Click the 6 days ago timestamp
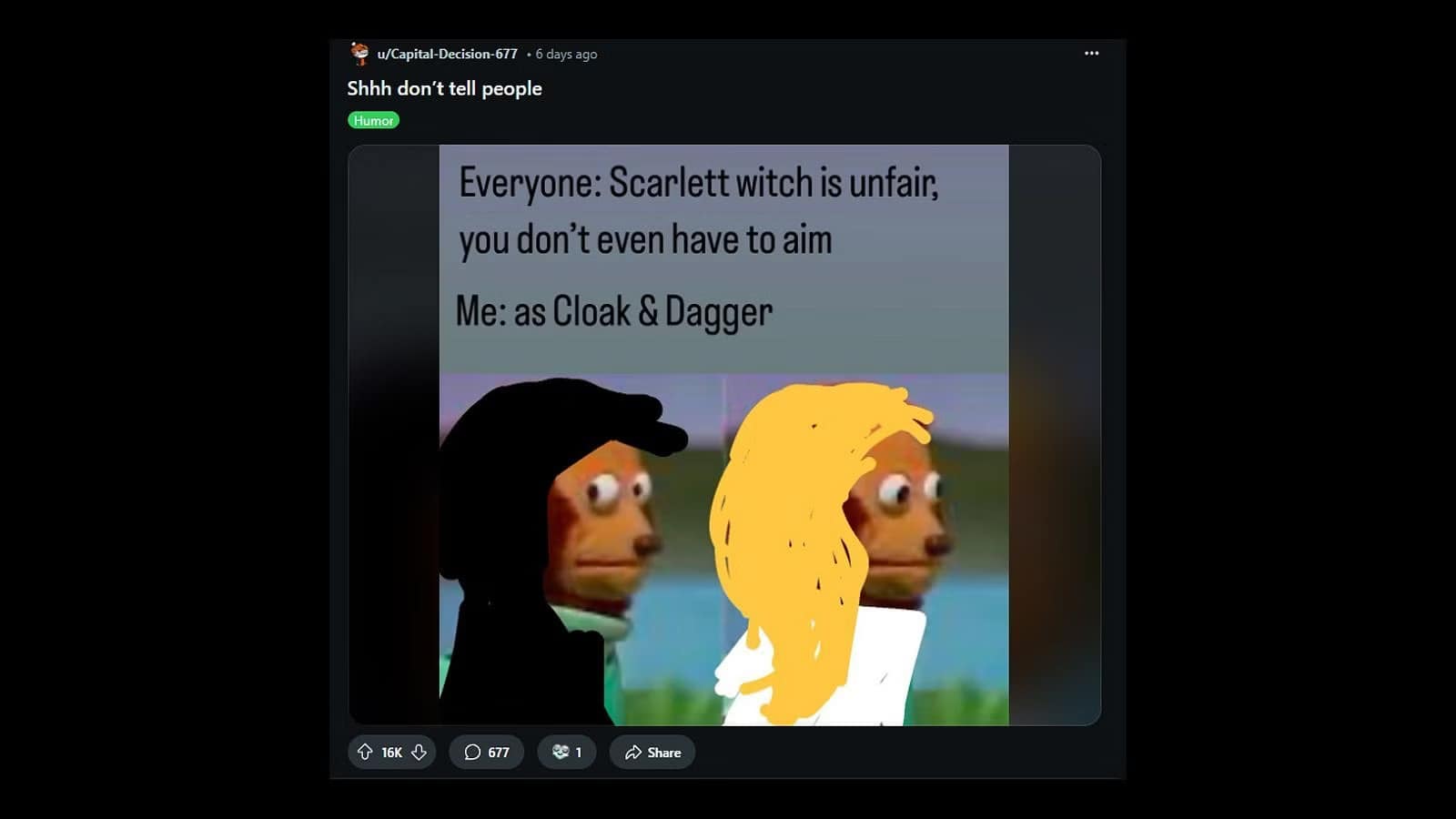 566,55
